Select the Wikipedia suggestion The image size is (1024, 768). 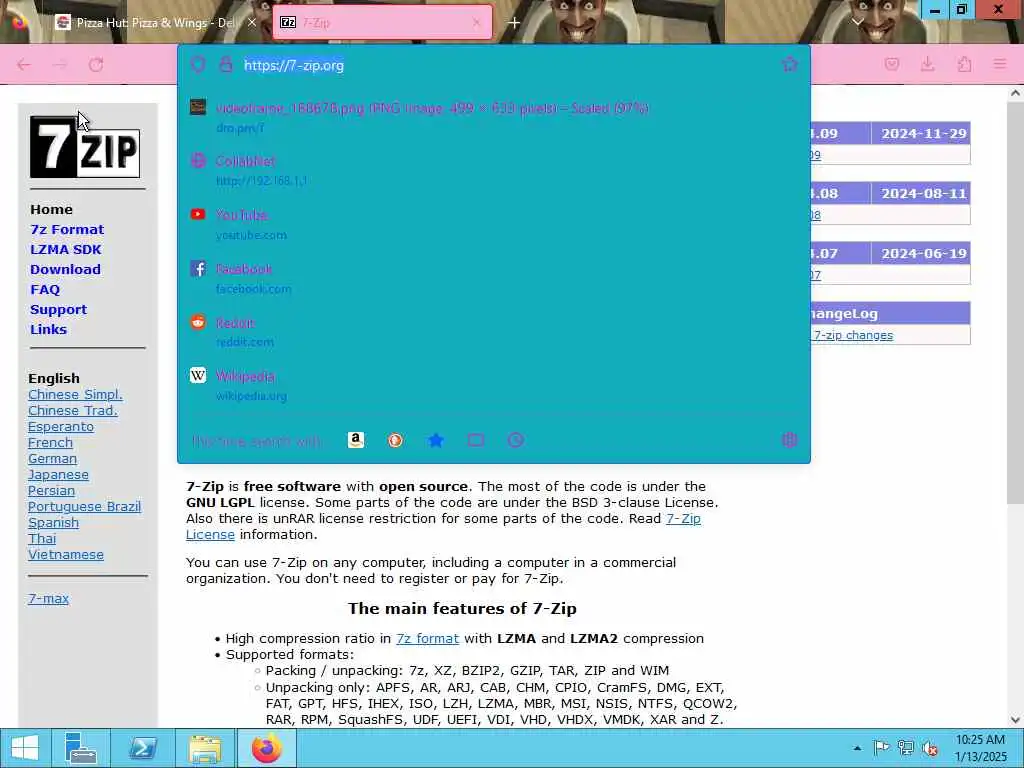click(494, 385)
